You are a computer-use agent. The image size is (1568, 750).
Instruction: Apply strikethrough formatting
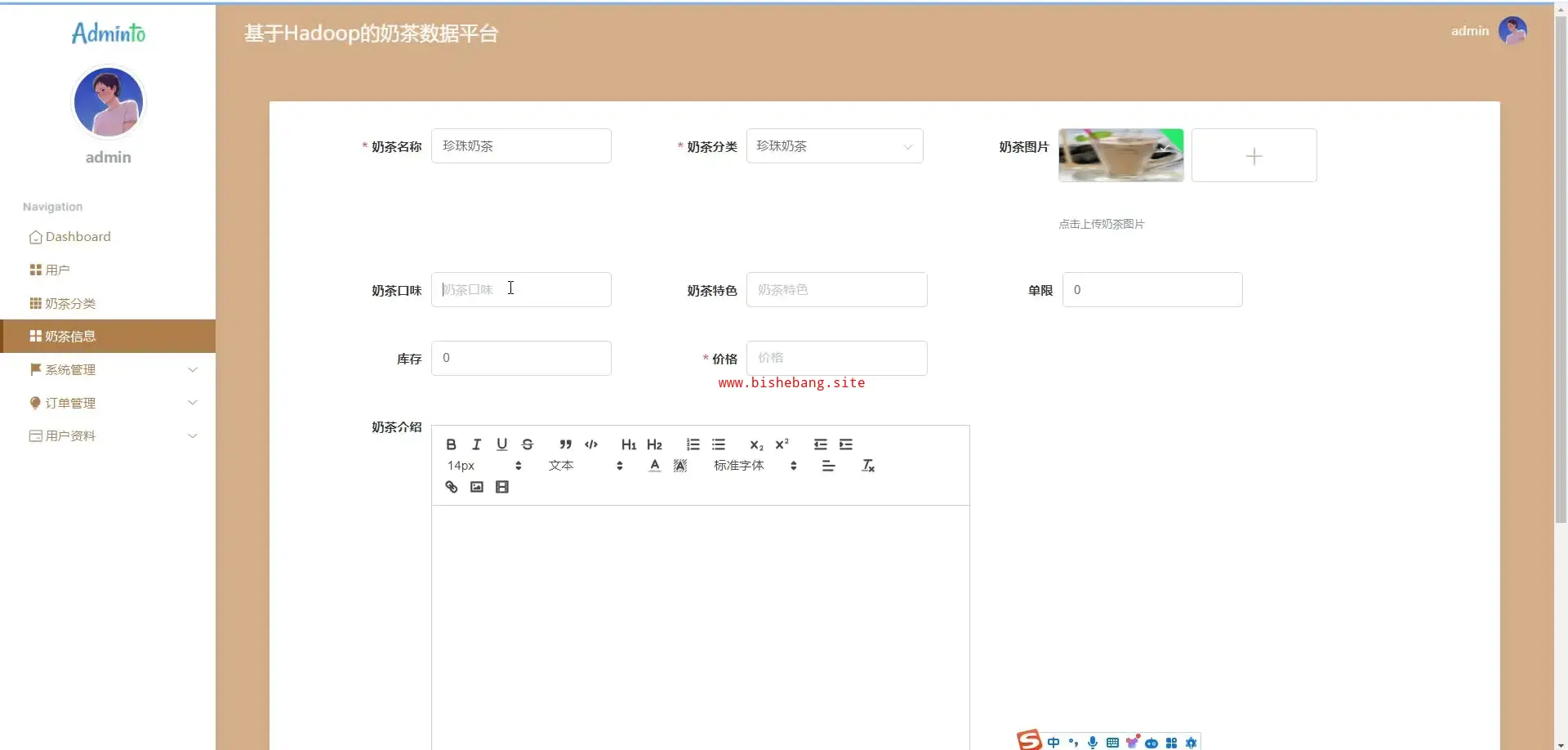528,444
